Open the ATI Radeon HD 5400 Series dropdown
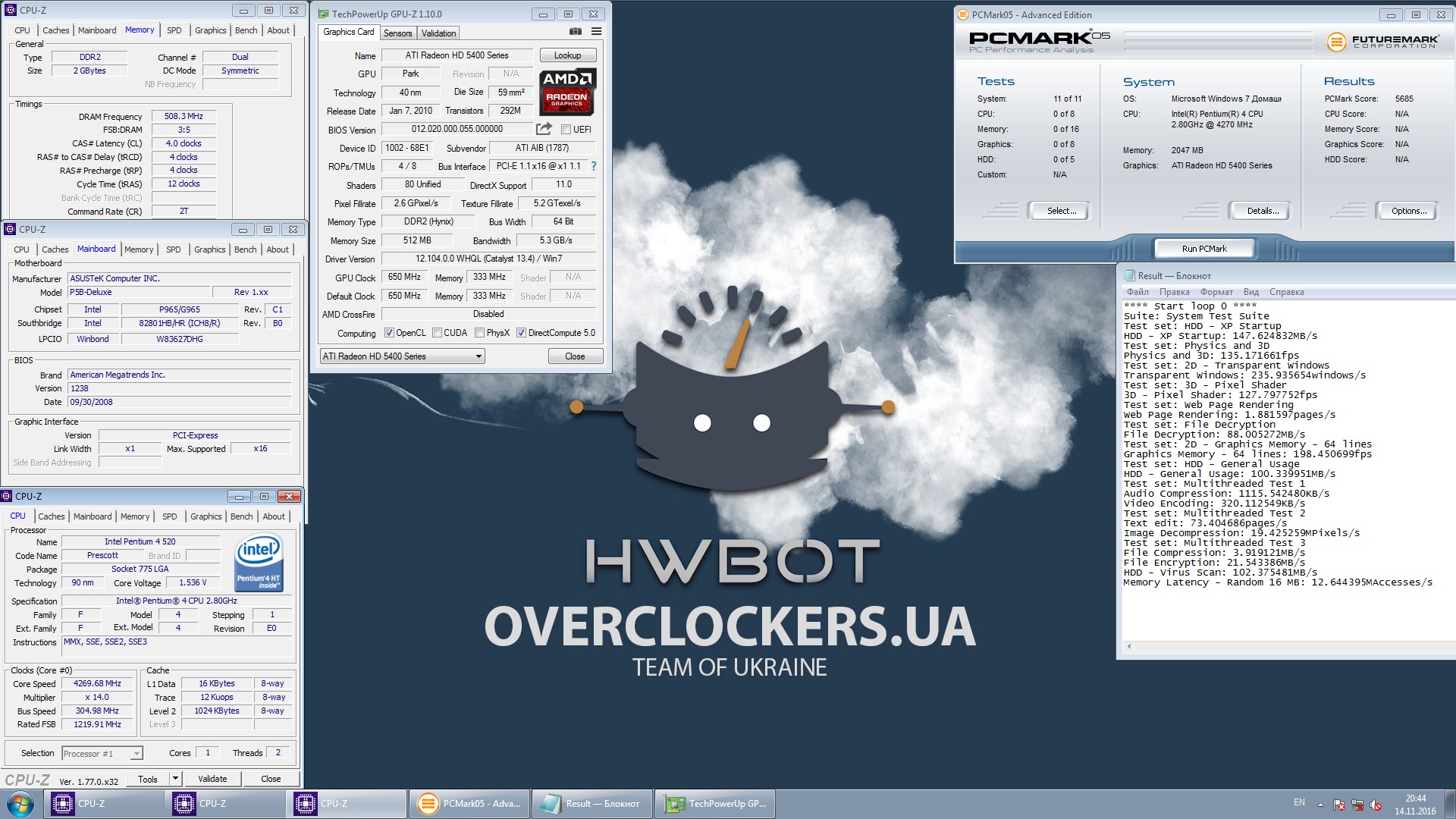 [x=403, y=356]
